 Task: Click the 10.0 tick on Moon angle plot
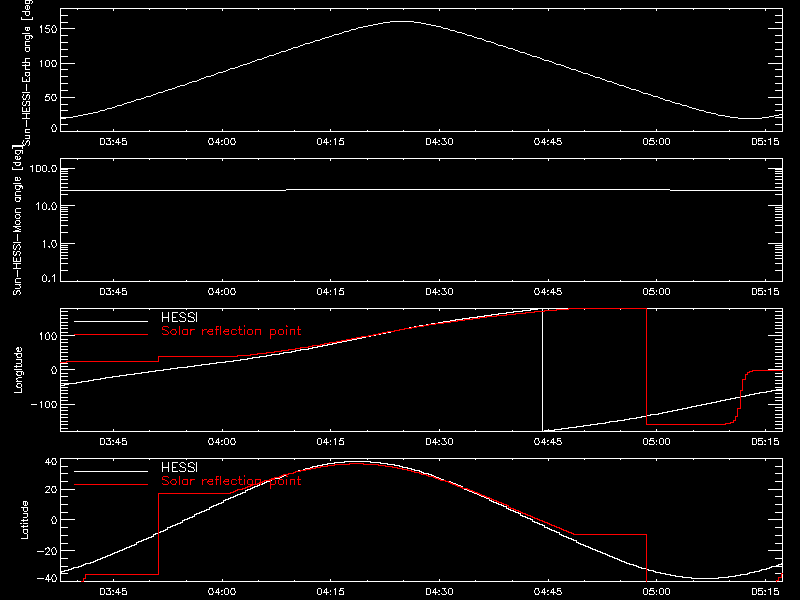[46, 206]
